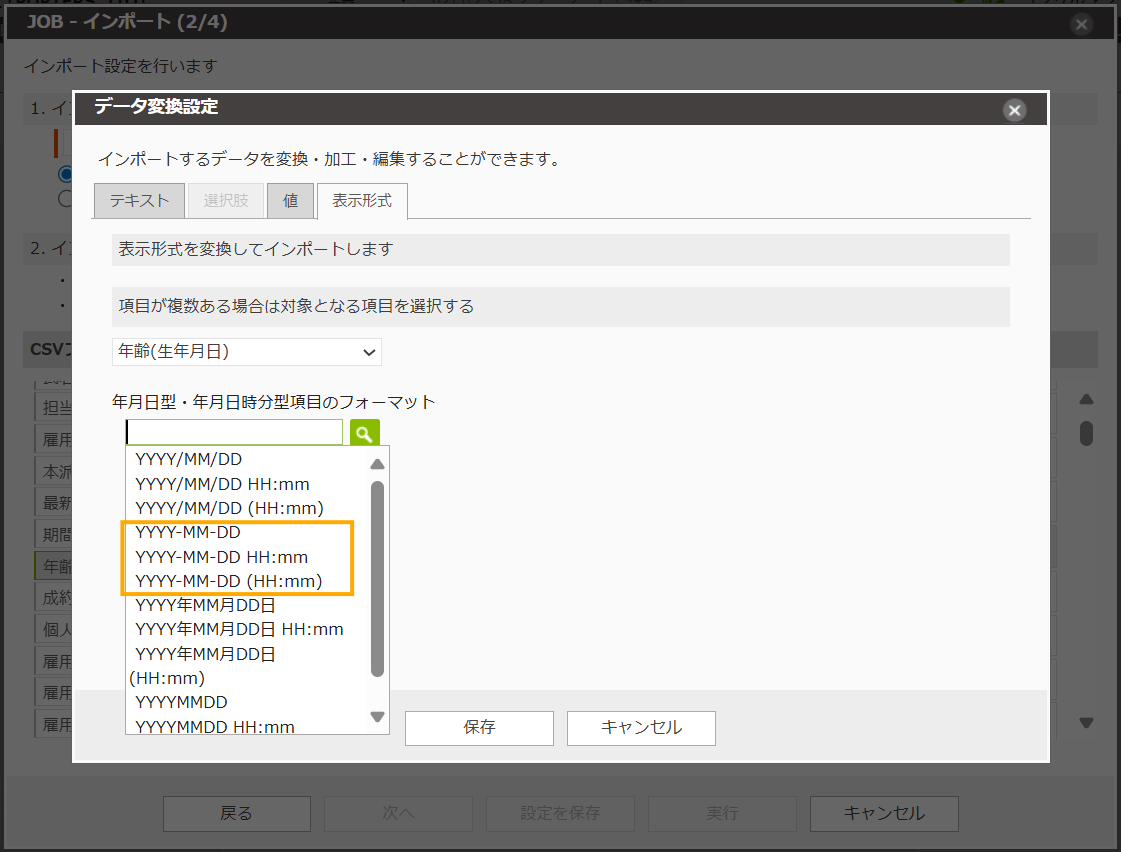Click the 戻る button at the bottom

[x=237, y=813]
